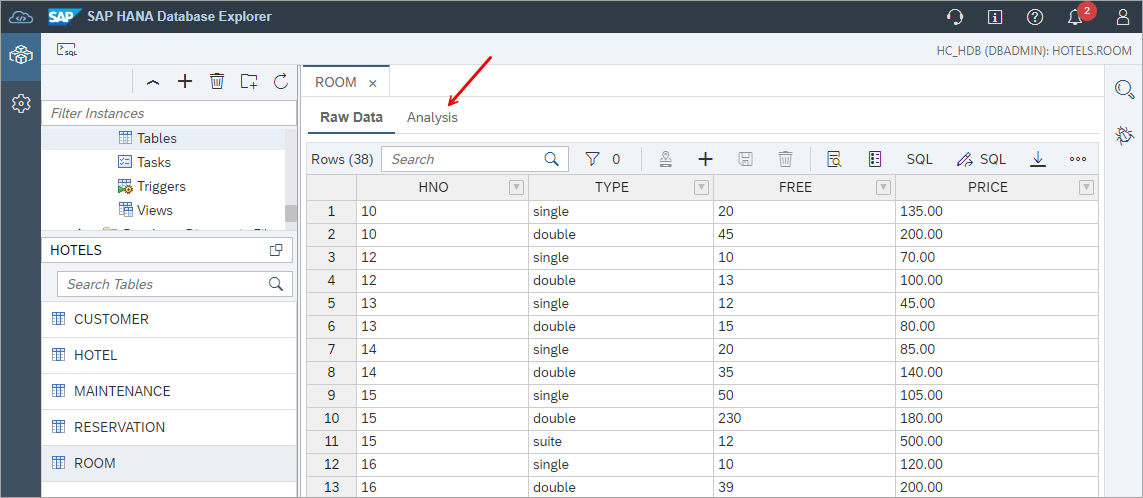Open the help question mark icon
The width and height of the screenshot is (1143, 498).
pos(1034,17)
